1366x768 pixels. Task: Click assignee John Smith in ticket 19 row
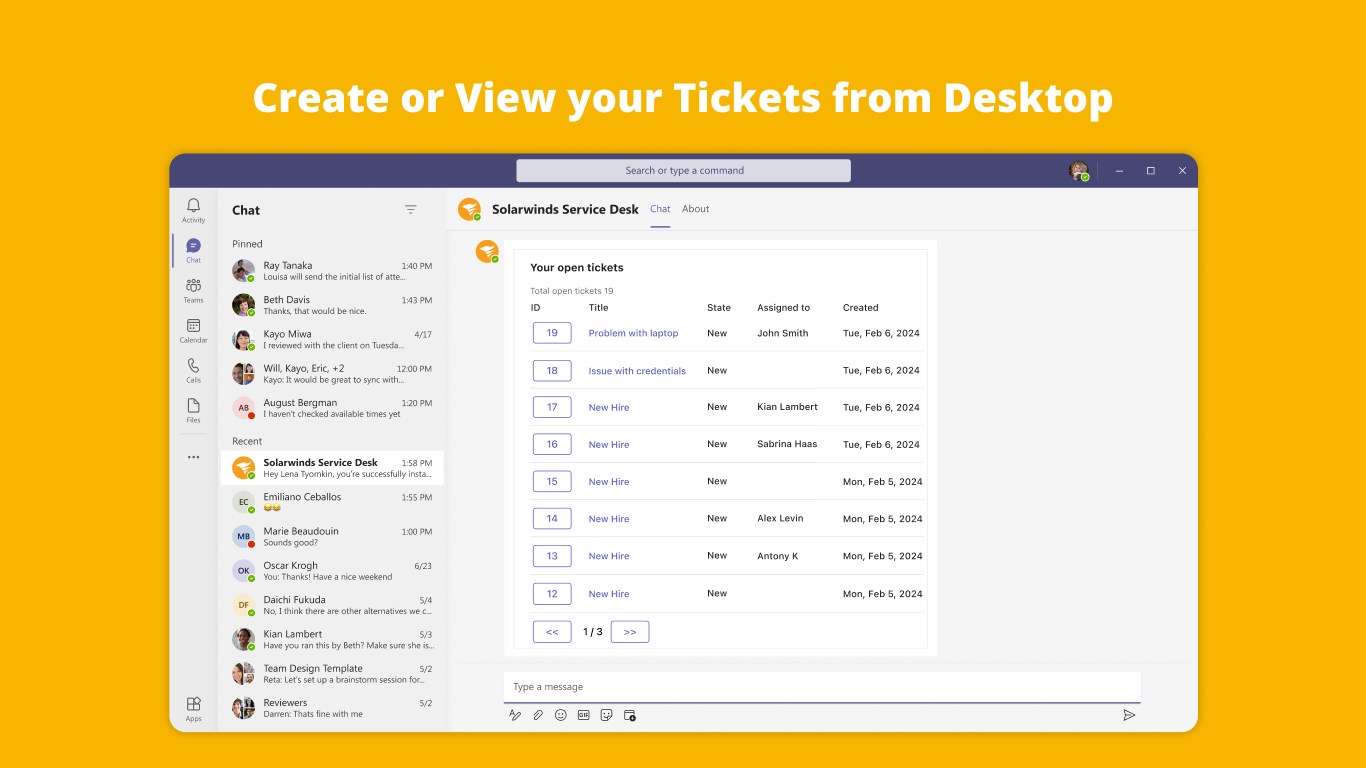[x=782, y=333]
